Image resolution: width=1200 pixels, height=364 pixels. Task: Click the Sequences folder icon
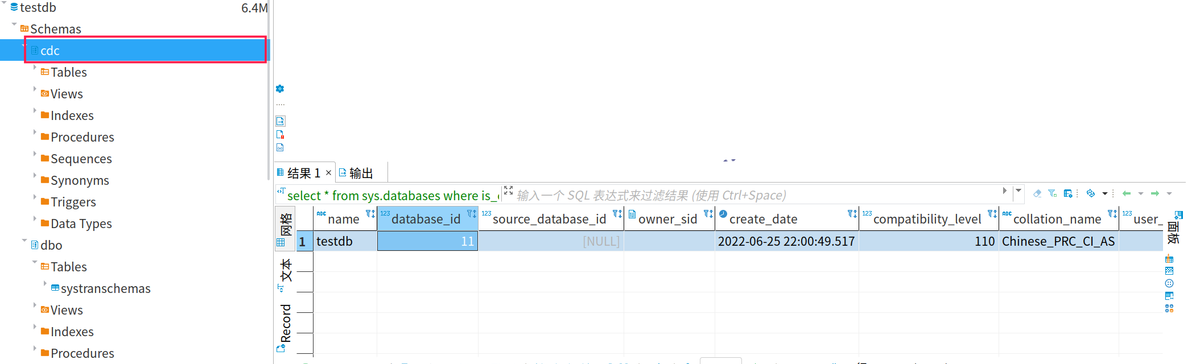[45, 158]
